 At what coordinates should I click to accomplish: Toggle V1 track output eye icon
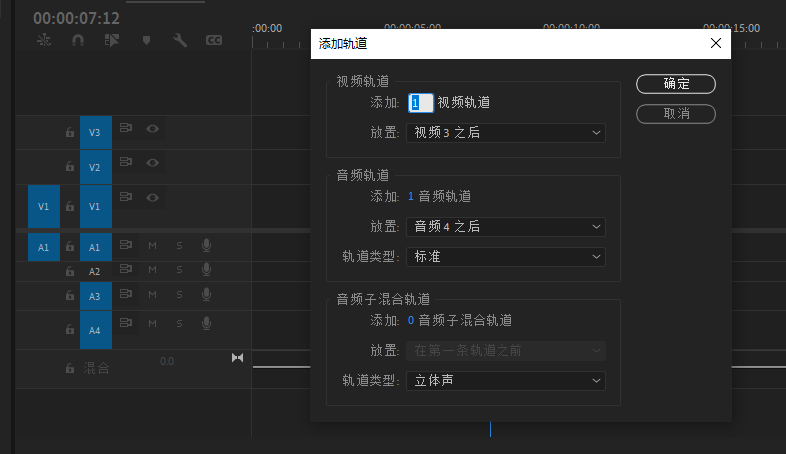(x=153, y=197)
